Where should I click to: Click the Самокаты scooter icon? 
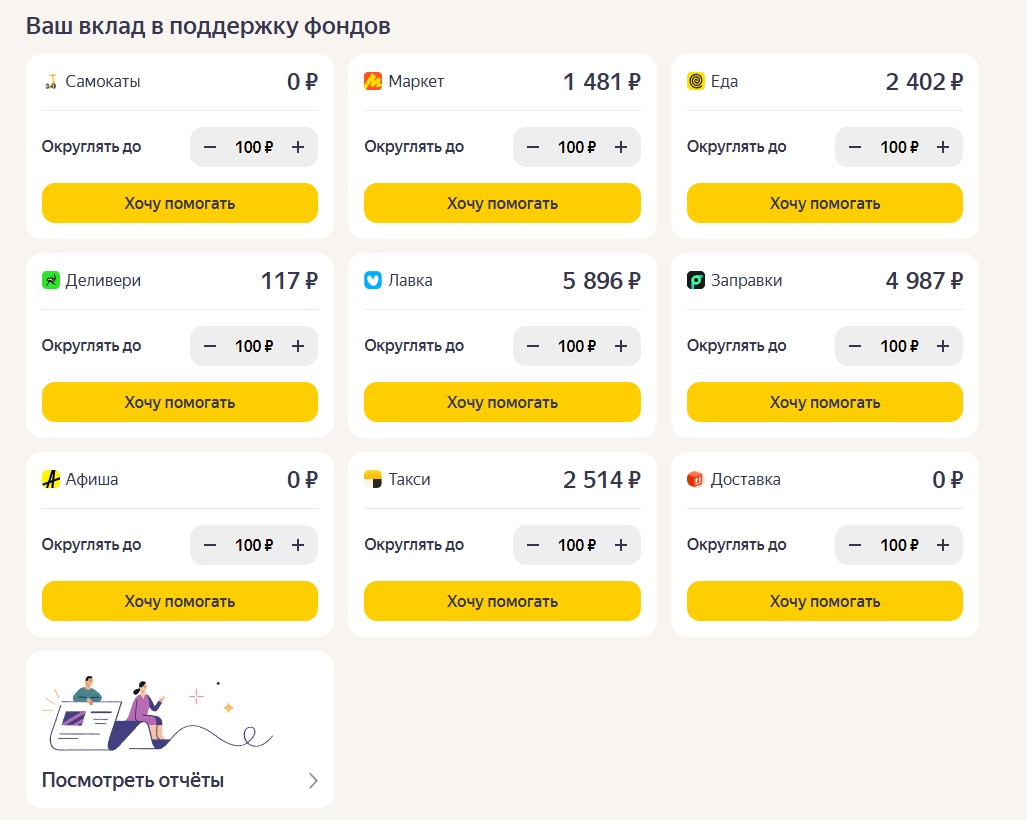click(50, 81)
